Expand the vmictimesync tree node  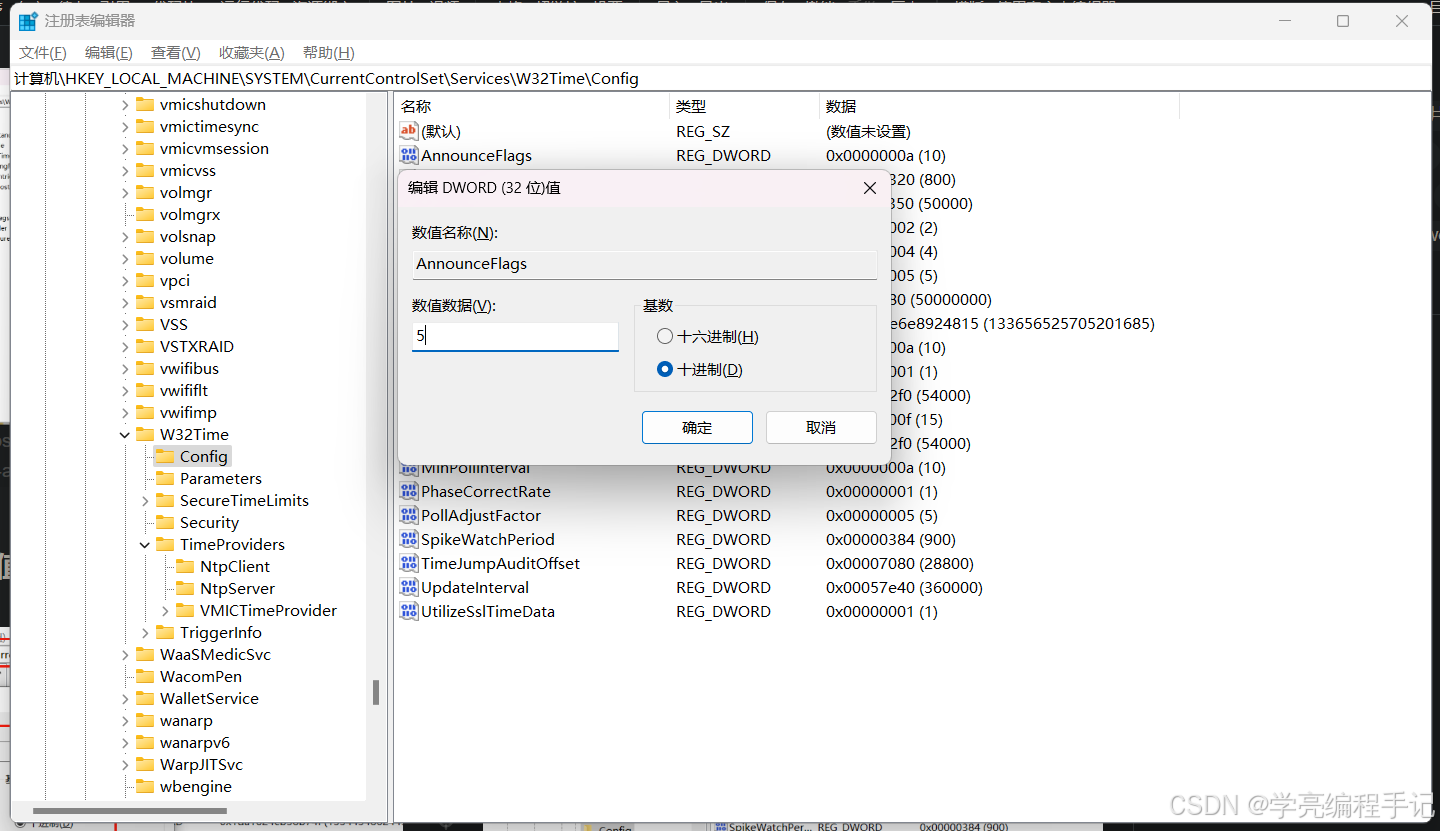[125, 126]
